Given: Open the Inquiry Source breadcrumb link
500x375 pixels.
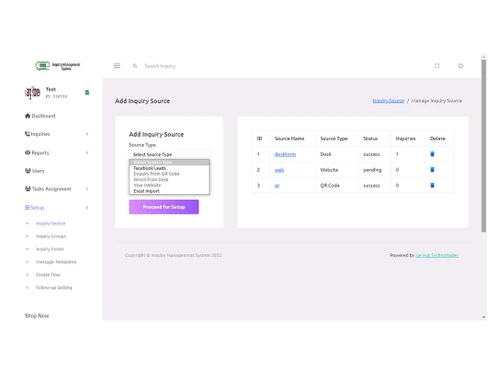Looking at the screenshot, I should click(388, 101).
